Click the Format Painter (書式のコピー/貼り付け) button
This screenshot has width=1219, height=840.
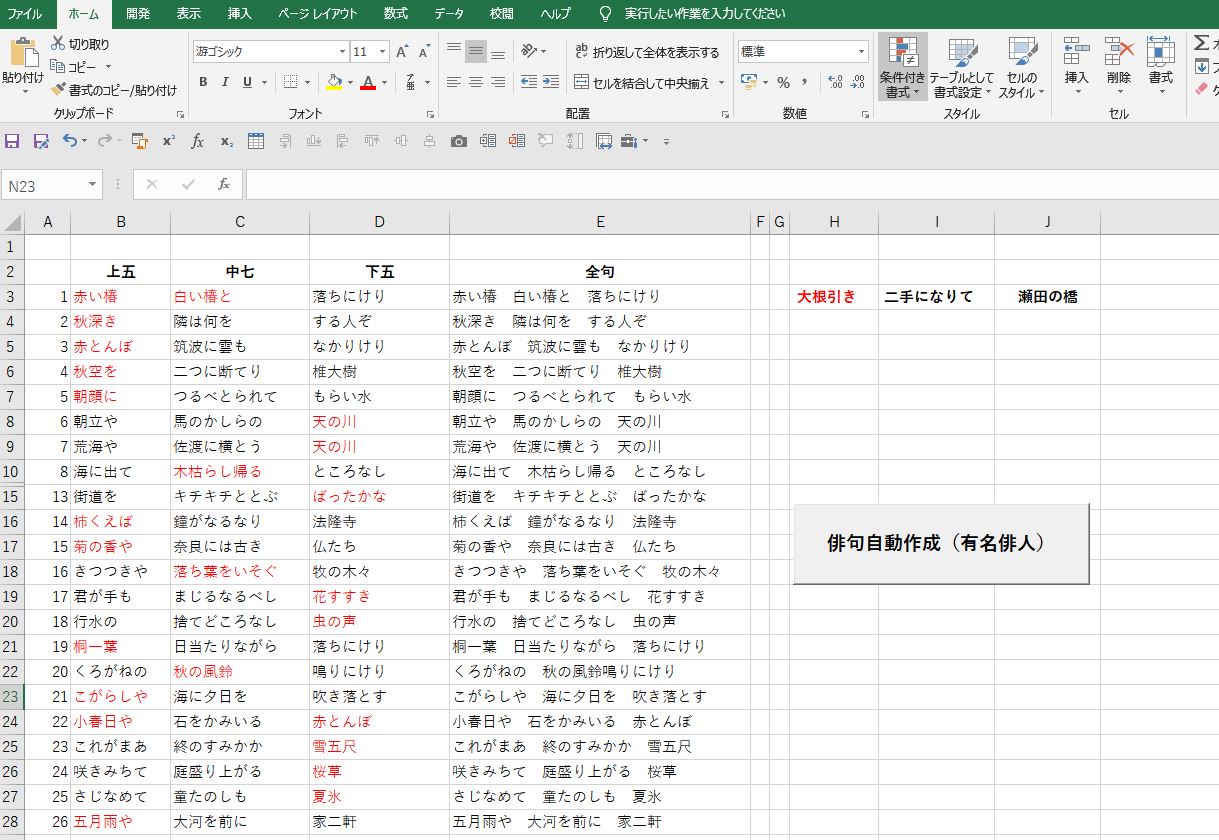(x=113, y=90)
